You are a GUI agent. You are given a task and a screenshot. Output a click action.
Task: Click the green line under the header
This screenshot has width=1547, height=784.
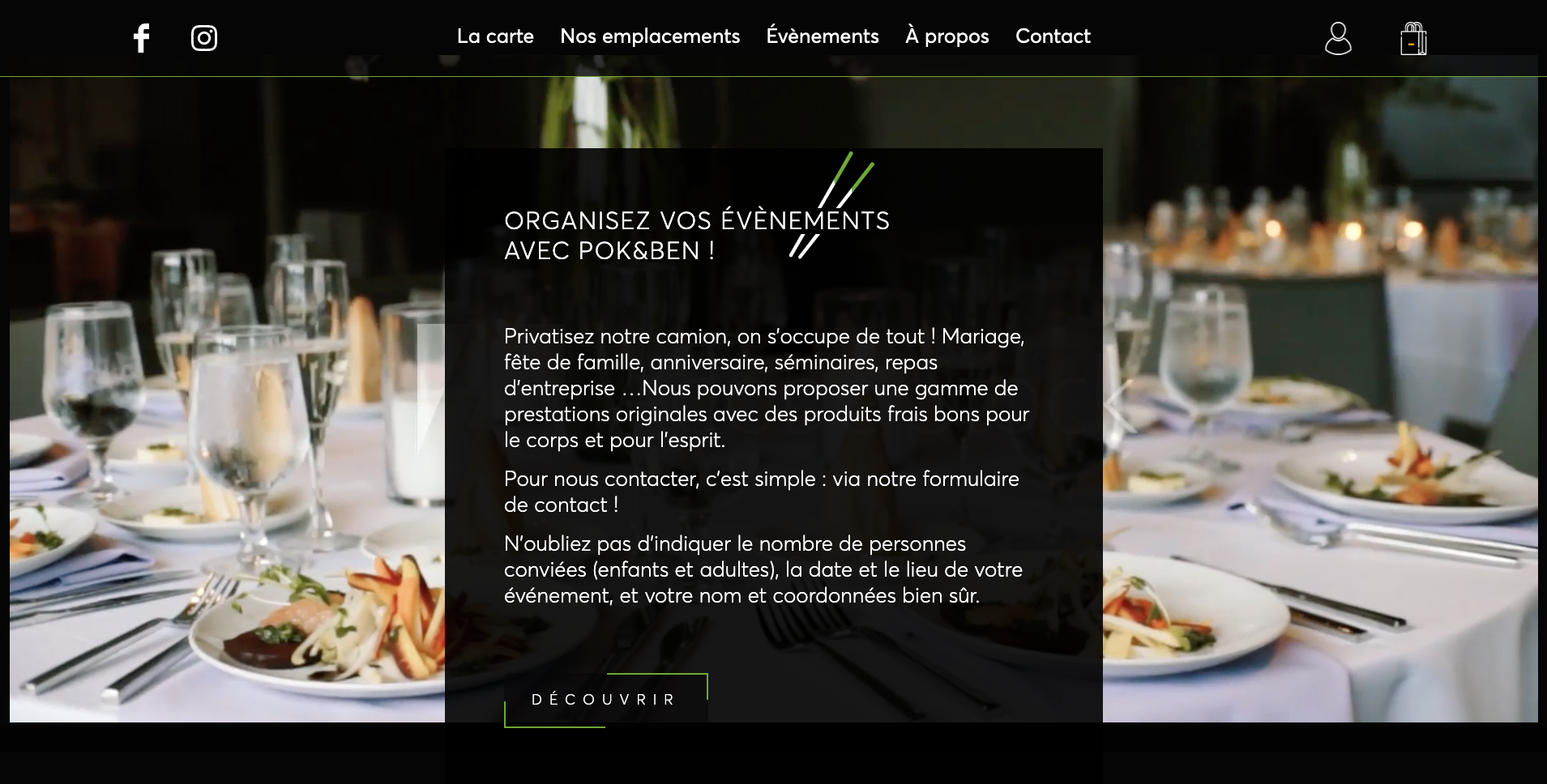773,76
